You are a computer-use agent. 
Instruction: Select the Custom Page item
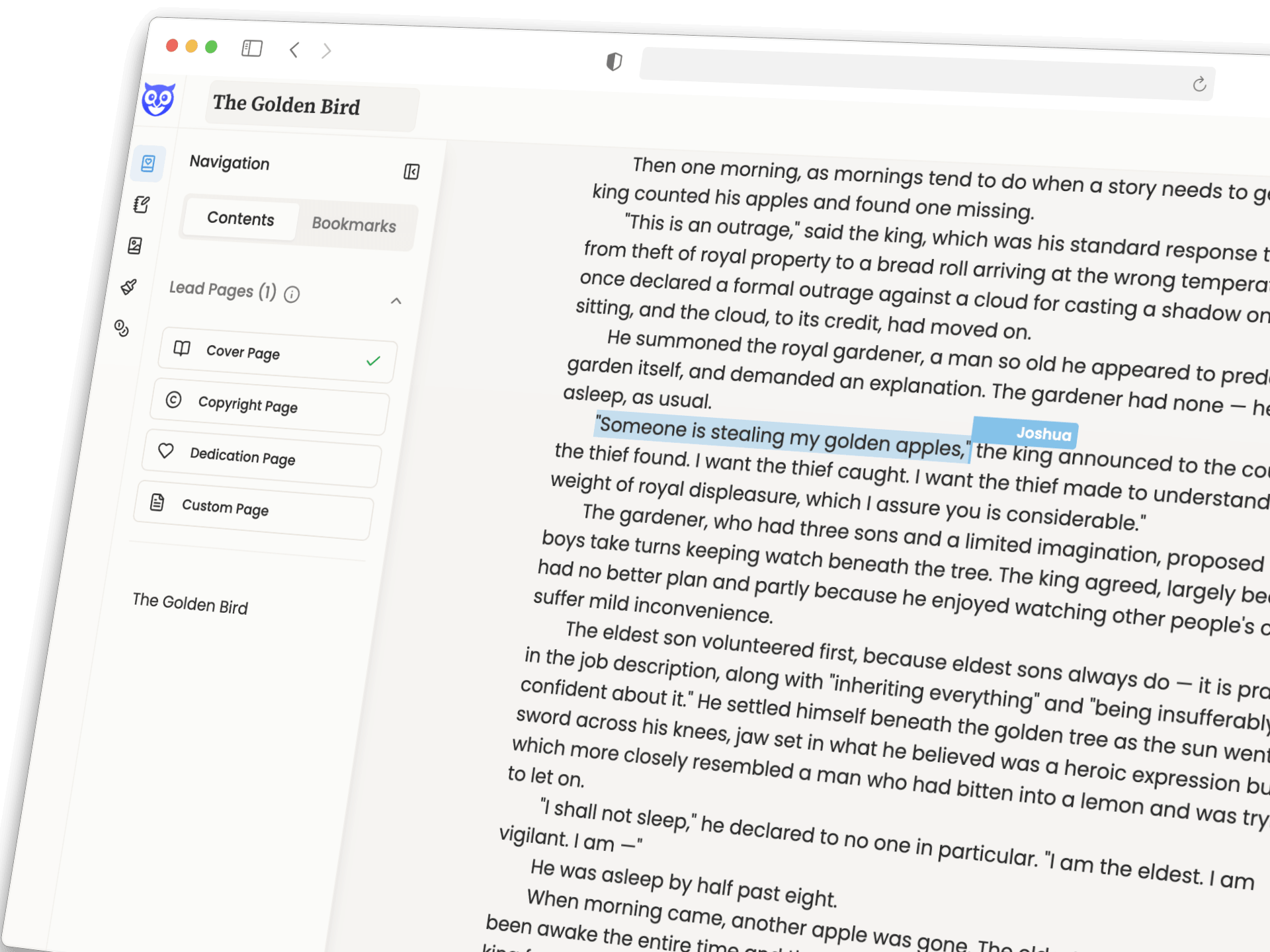pyautogui.click(x=254, y=510)
